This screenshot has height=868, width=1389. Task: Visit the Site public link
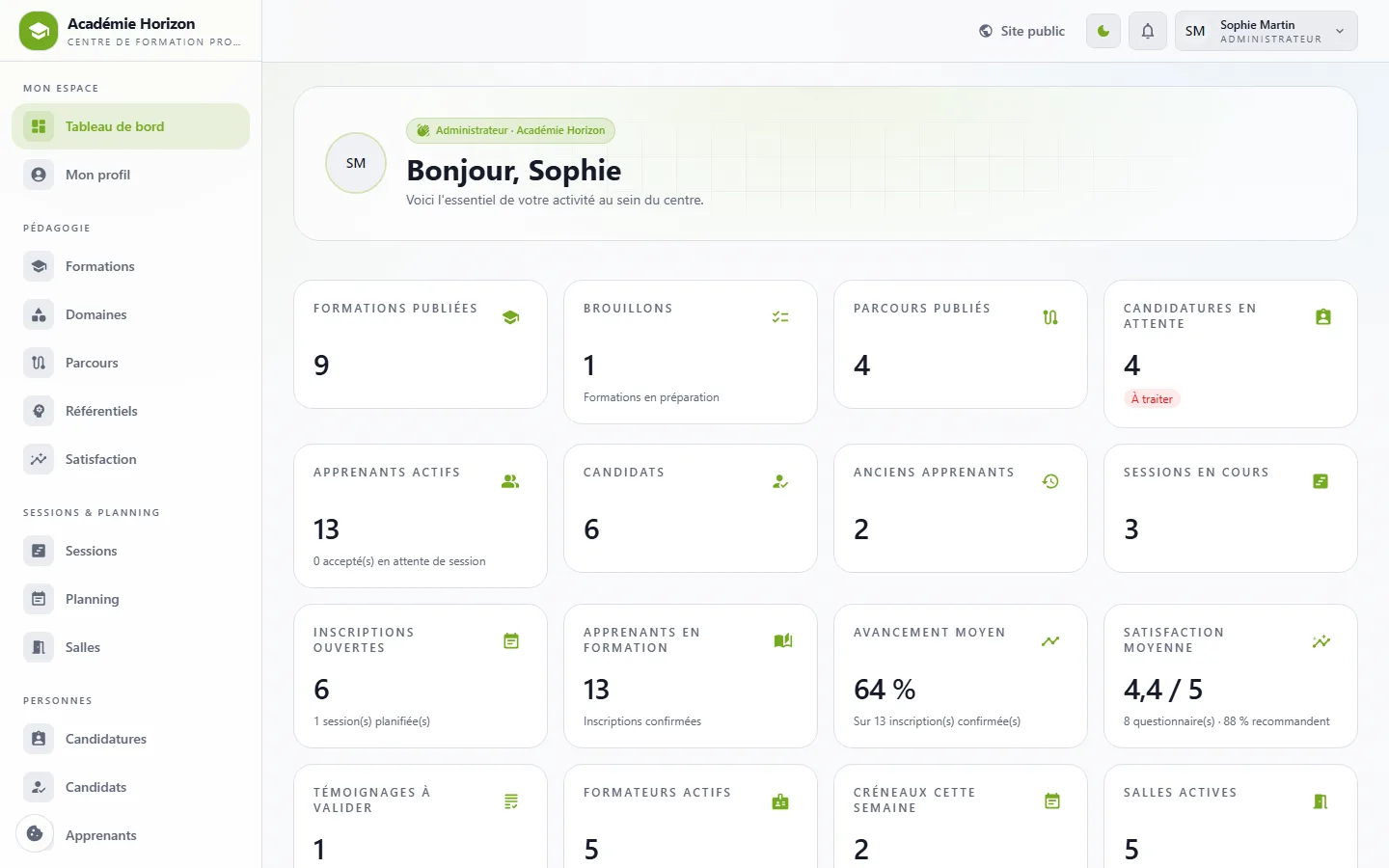(1021, 31)
